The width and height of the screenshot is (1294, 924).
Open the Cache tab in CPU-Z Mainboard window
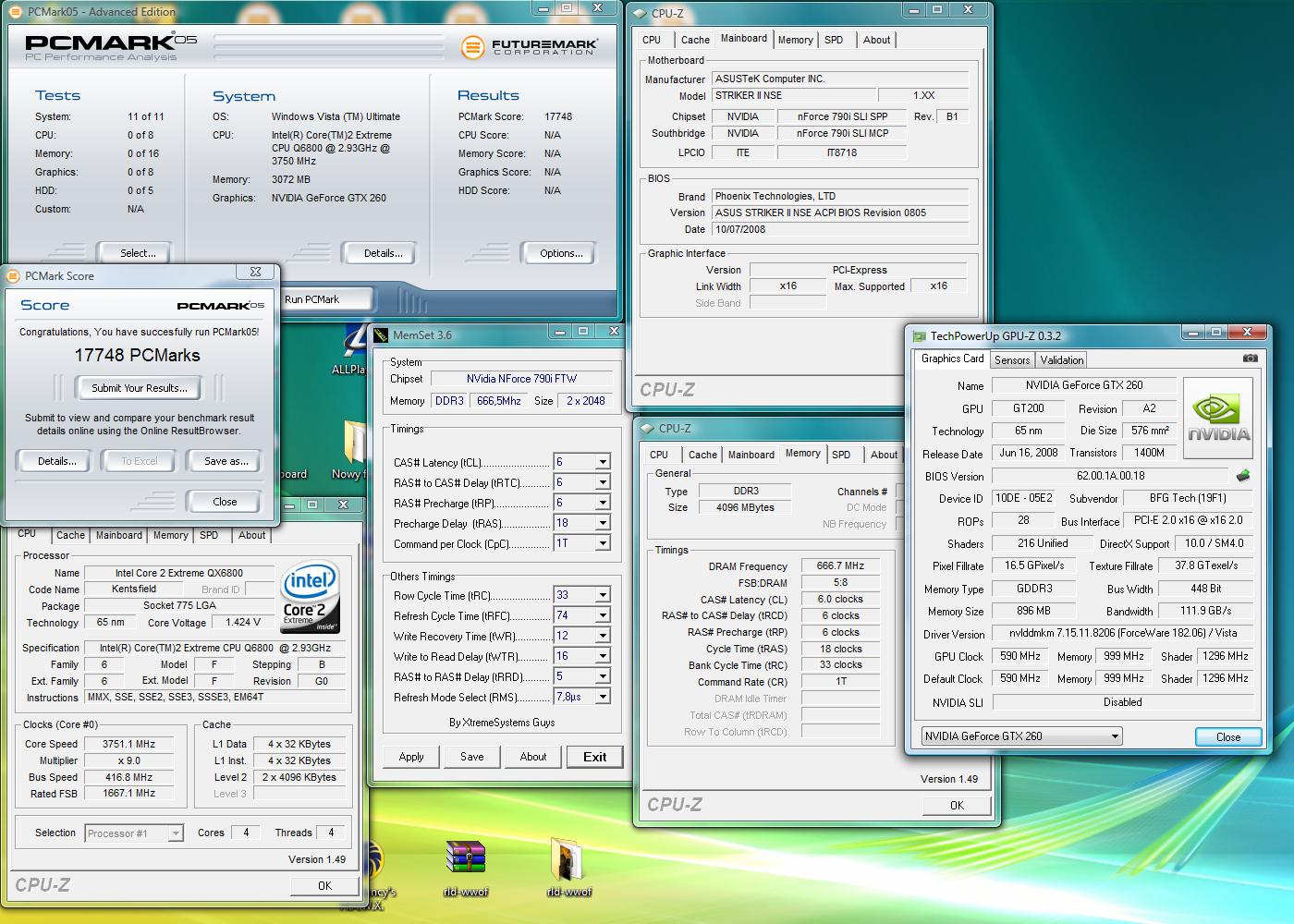695,40
